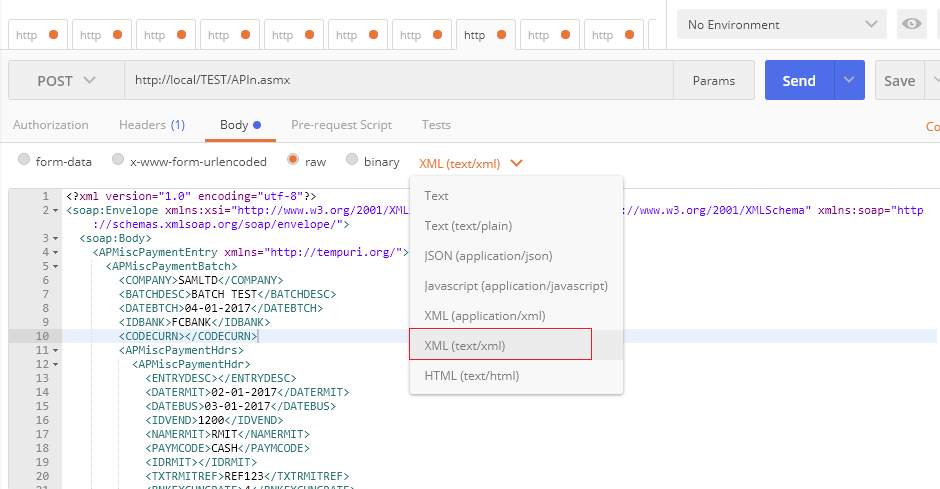This screenshot has width=940, height=489.
Task: Open the Headers (1) tab
Action: [152, 125]
